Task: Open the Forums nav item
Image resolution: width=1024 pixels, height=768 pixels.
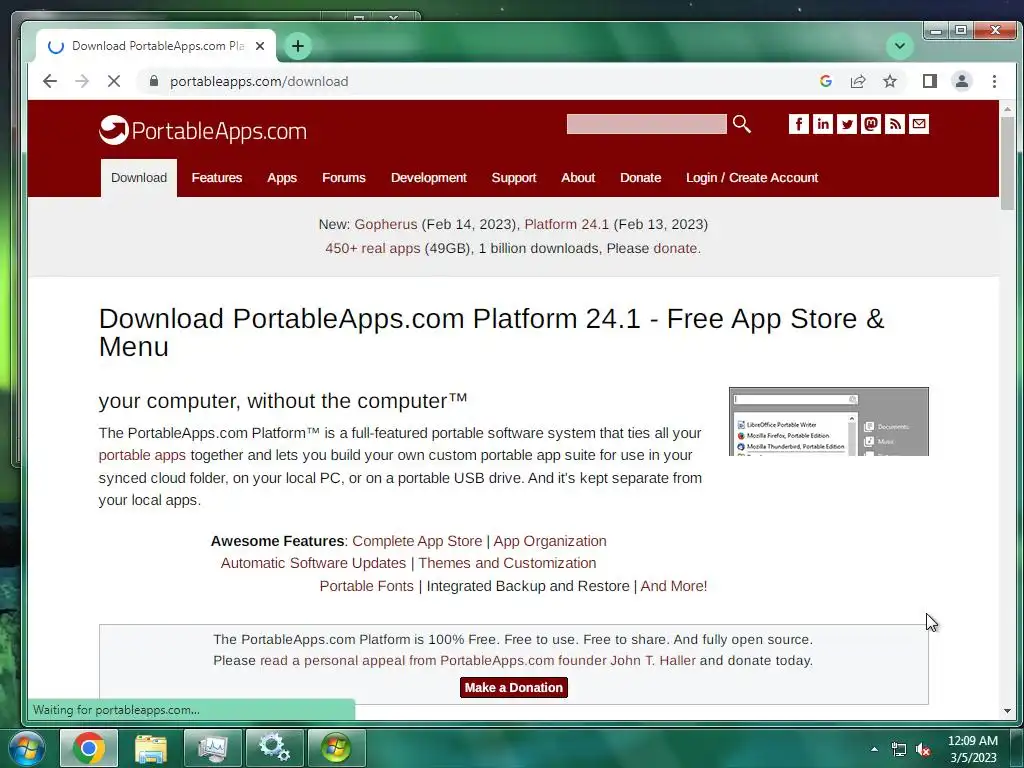Action: click(344, 178)
